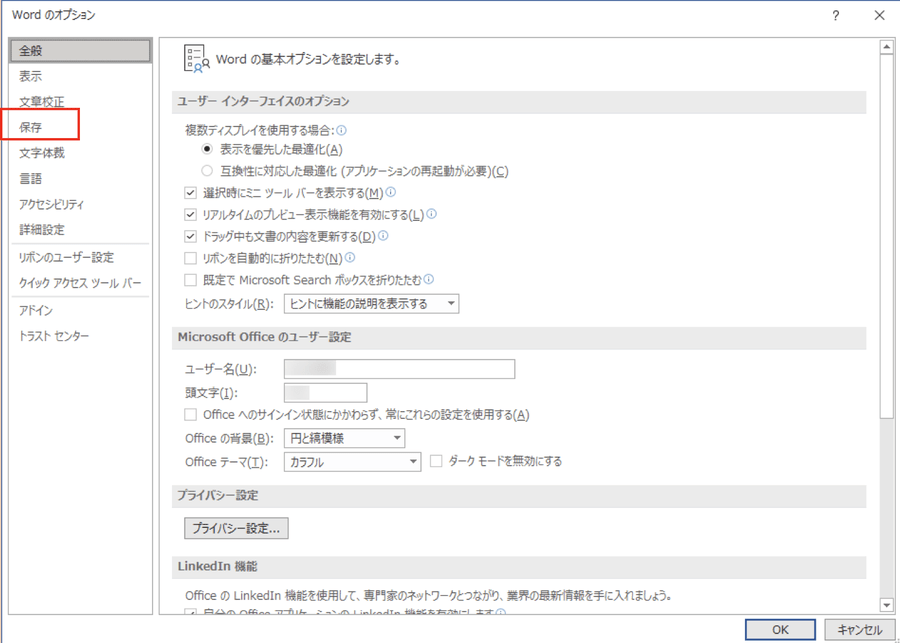The width and height of the screenshot is (900, 643).
Task: Uncheck ドラッグ中も文書の内容を更新する
Action: (191, 236)
